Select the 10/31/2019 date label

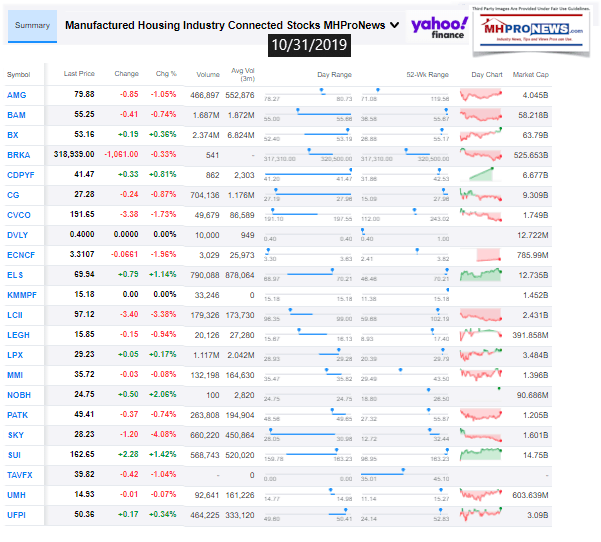coord(309,45)
